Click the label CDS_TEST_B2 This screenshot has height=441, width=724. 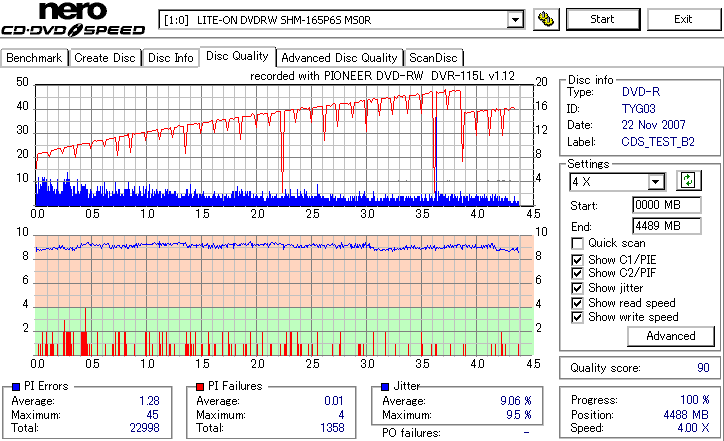(x=658, y=142)
